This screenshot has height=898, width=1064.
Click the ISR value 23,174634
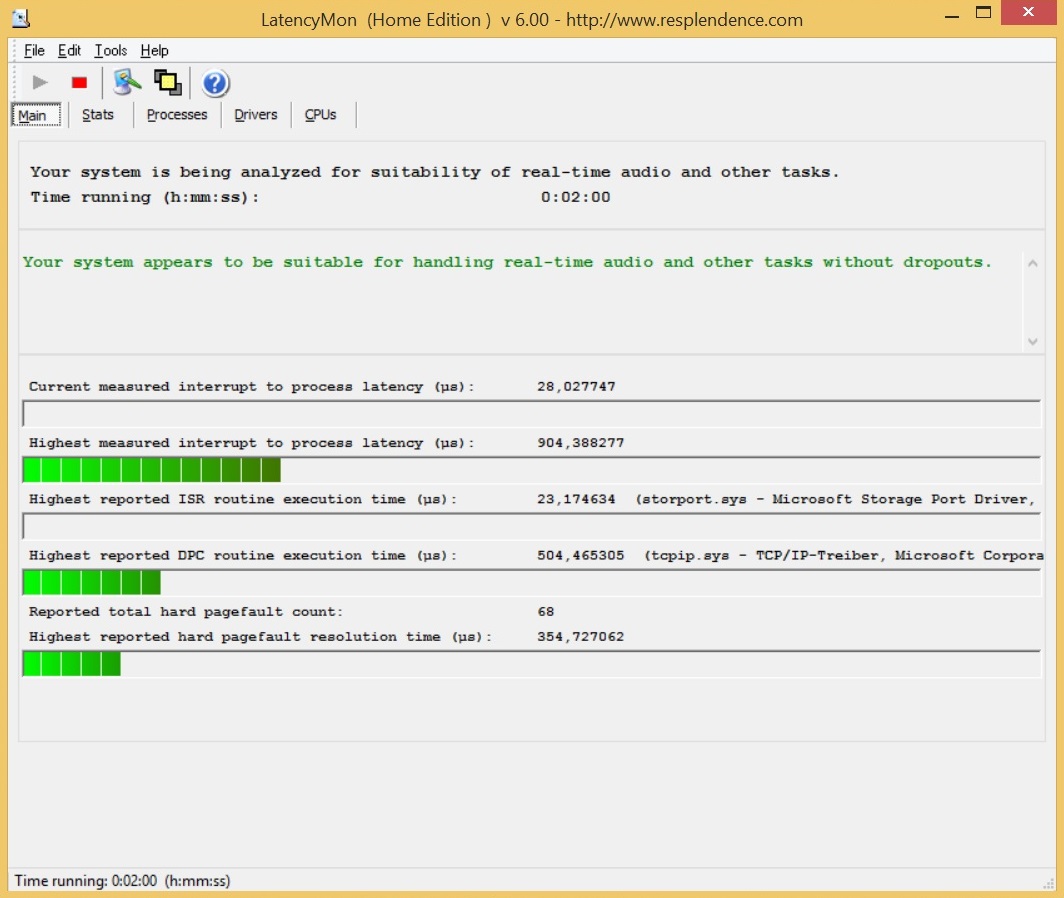pyautogui.click(x=576, y=499)
